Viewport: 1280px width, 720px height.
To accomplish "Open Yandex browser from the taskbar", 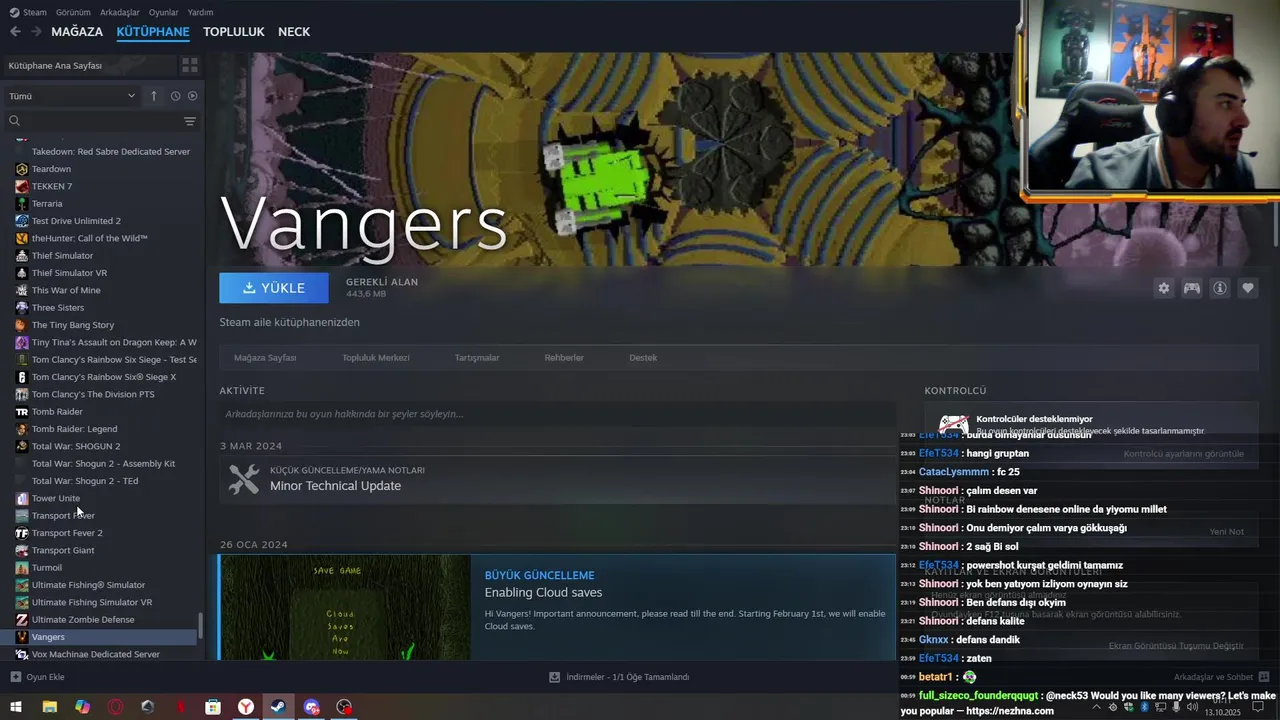I will tap(245, 707).
